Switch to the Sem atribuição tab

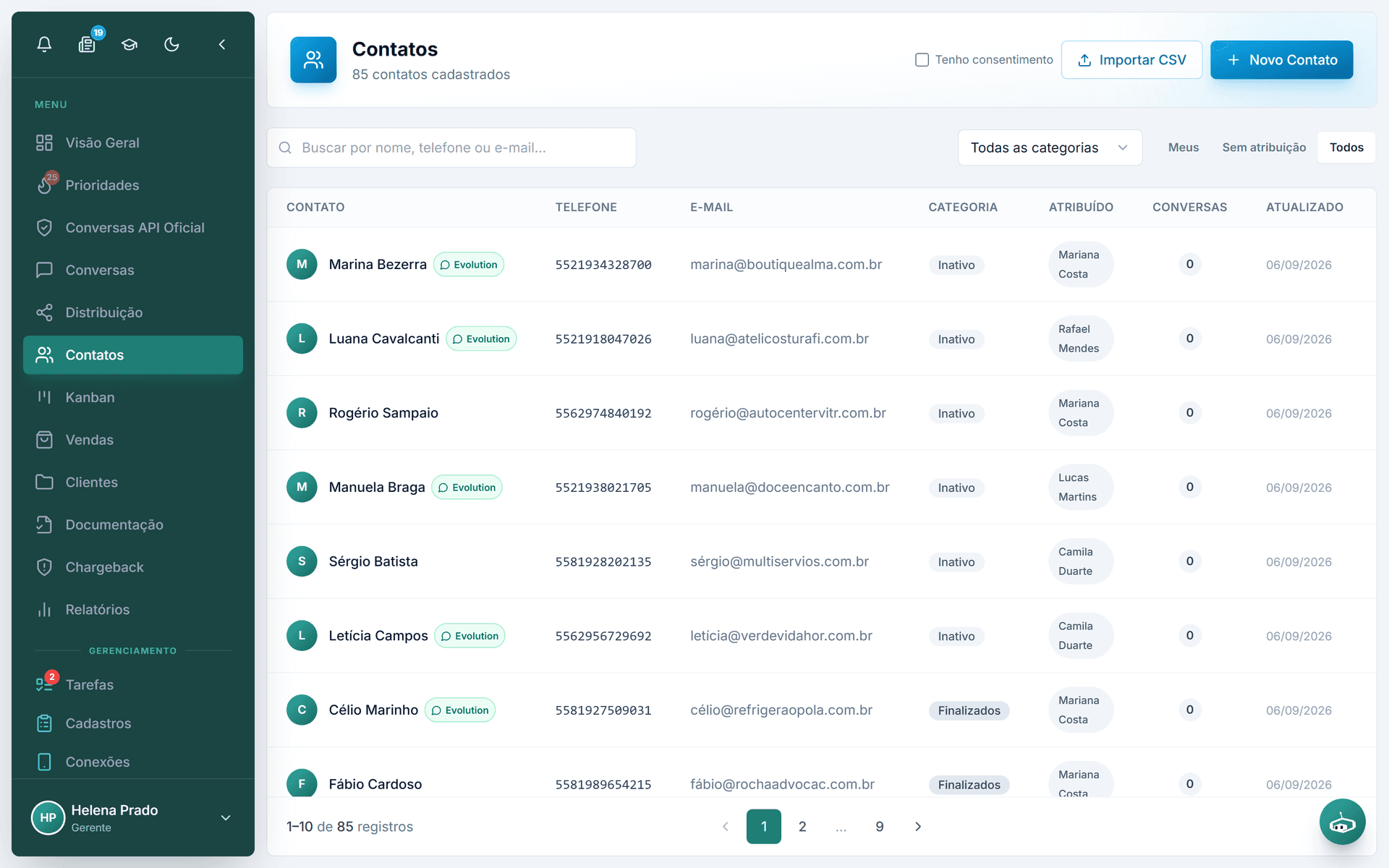[1264, 148]
